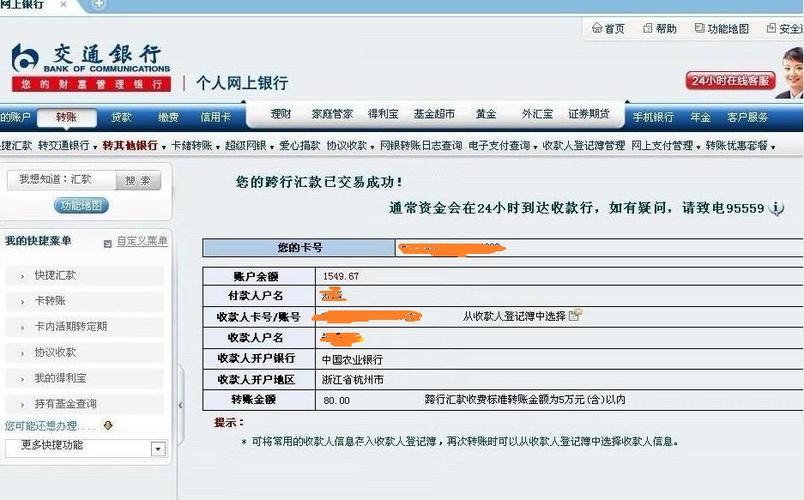Image resolution: width=804 pixels, height=500 pixels.
Task: Open the 功能地图 link in top bar
Action: [x=722, y=29]
